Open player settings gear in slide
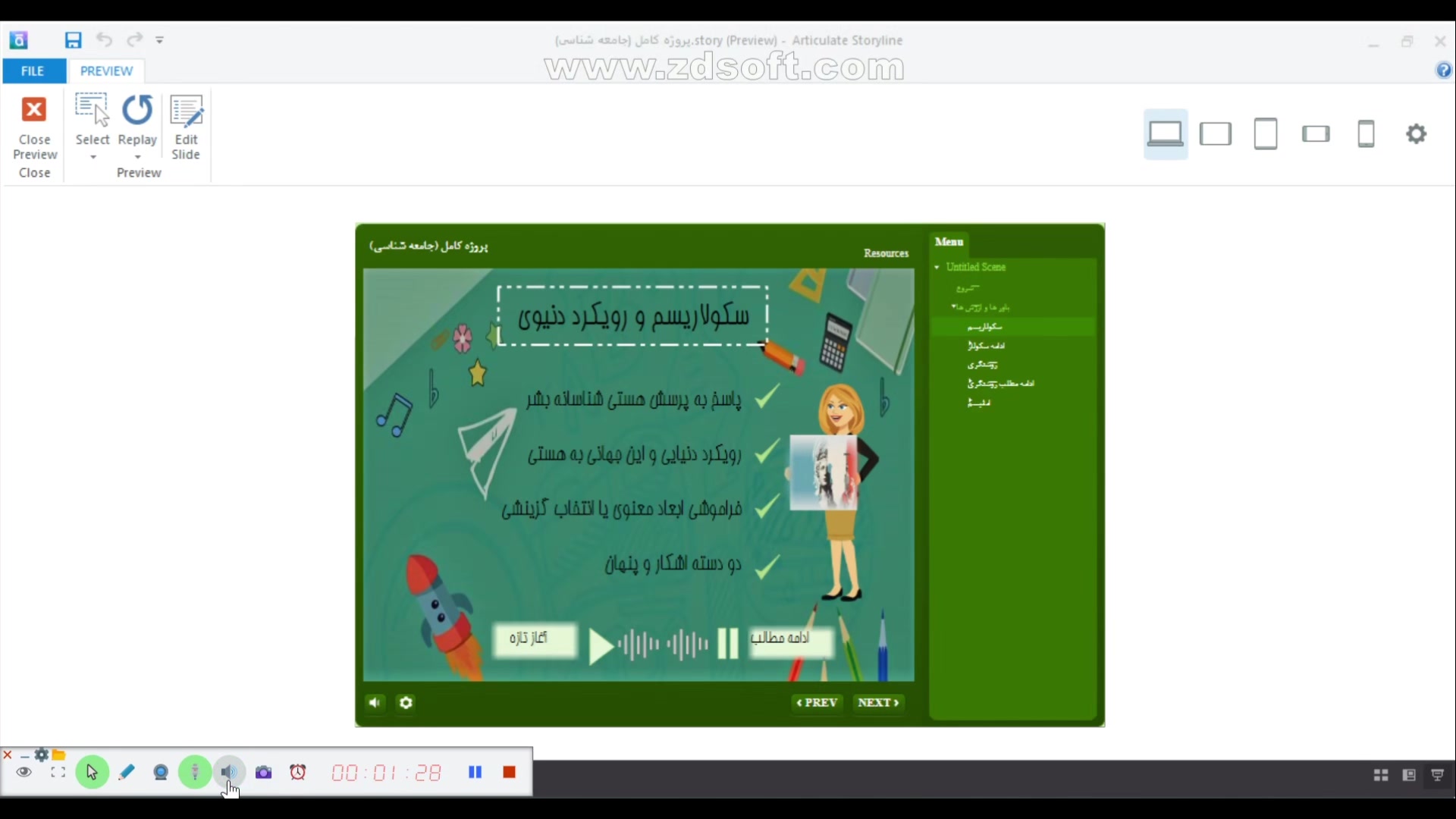The width and height of the screenshot is (1456, 819). (406, 703)
